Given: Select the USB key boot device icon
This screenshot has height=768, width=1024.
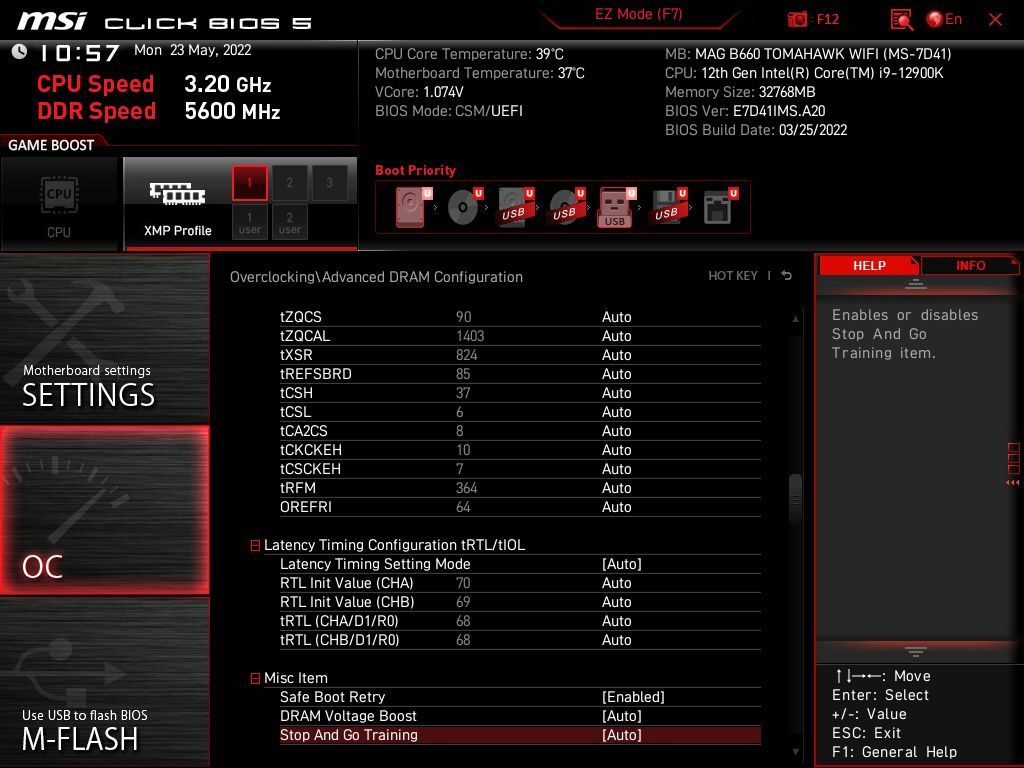Looking at the screenshot, I should coord(616,207).
